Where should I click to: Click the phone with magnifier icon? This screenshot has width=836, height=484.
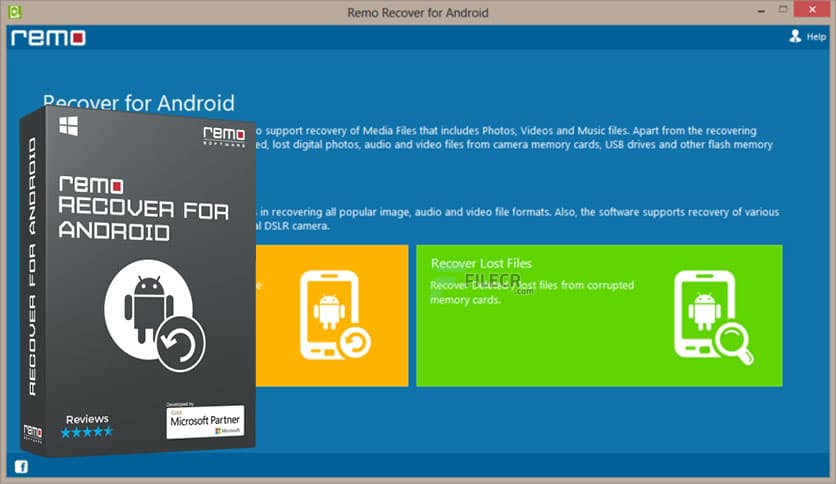click(x=713, y=317)
